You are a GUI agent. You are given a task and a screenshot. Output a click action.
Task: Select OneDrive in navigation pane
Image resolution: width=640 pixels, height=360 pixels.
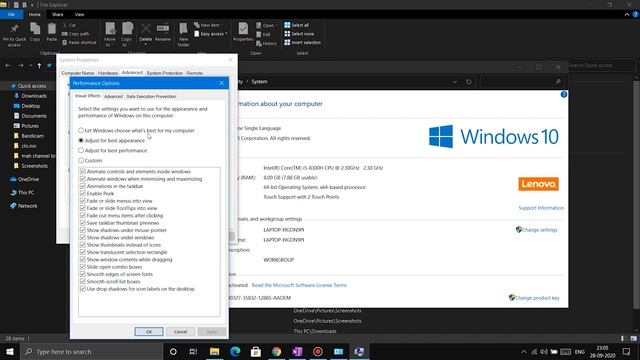[24, 179]
